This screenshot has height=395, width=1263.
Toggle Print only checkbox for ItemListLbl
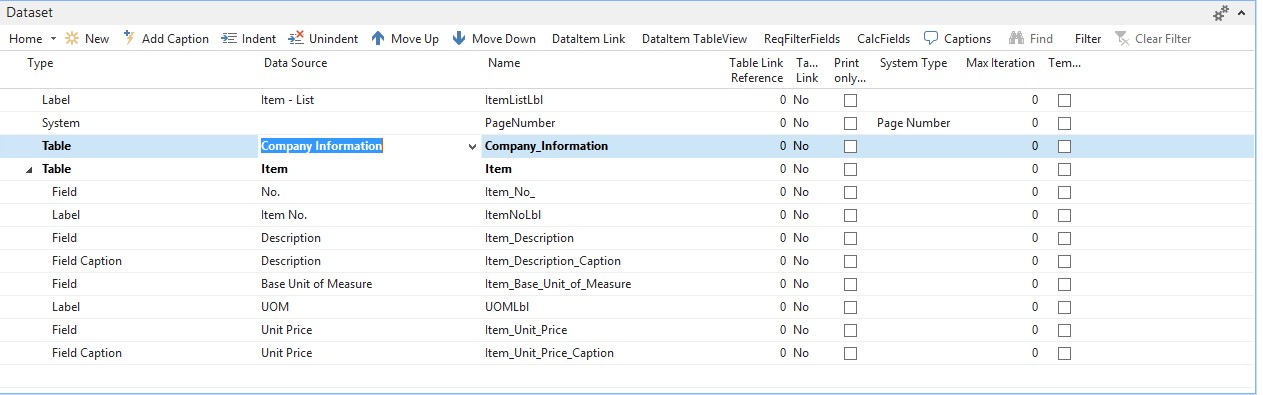coord(850,100)
